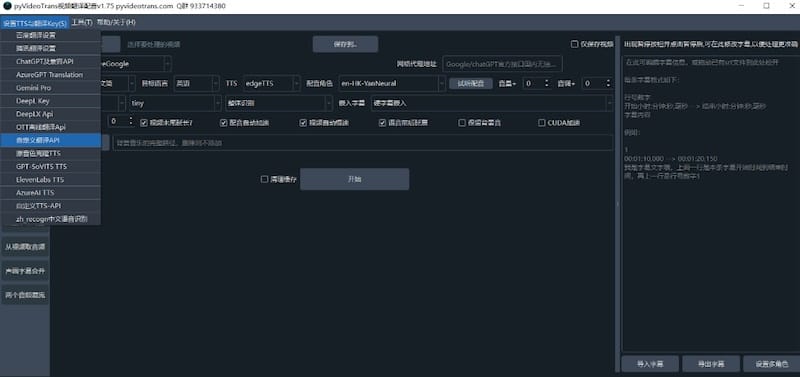Select GPT-SoVITS TTS menu entry
Viewport: 800px width, 377px height.
pyautogui.click(x=51, y=166)
